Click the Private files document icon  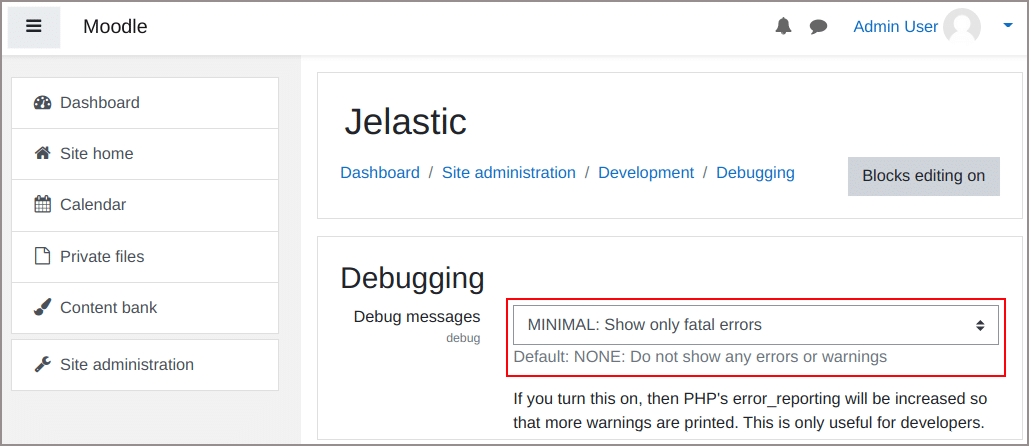pyautogui.click(x=43, y=256)
